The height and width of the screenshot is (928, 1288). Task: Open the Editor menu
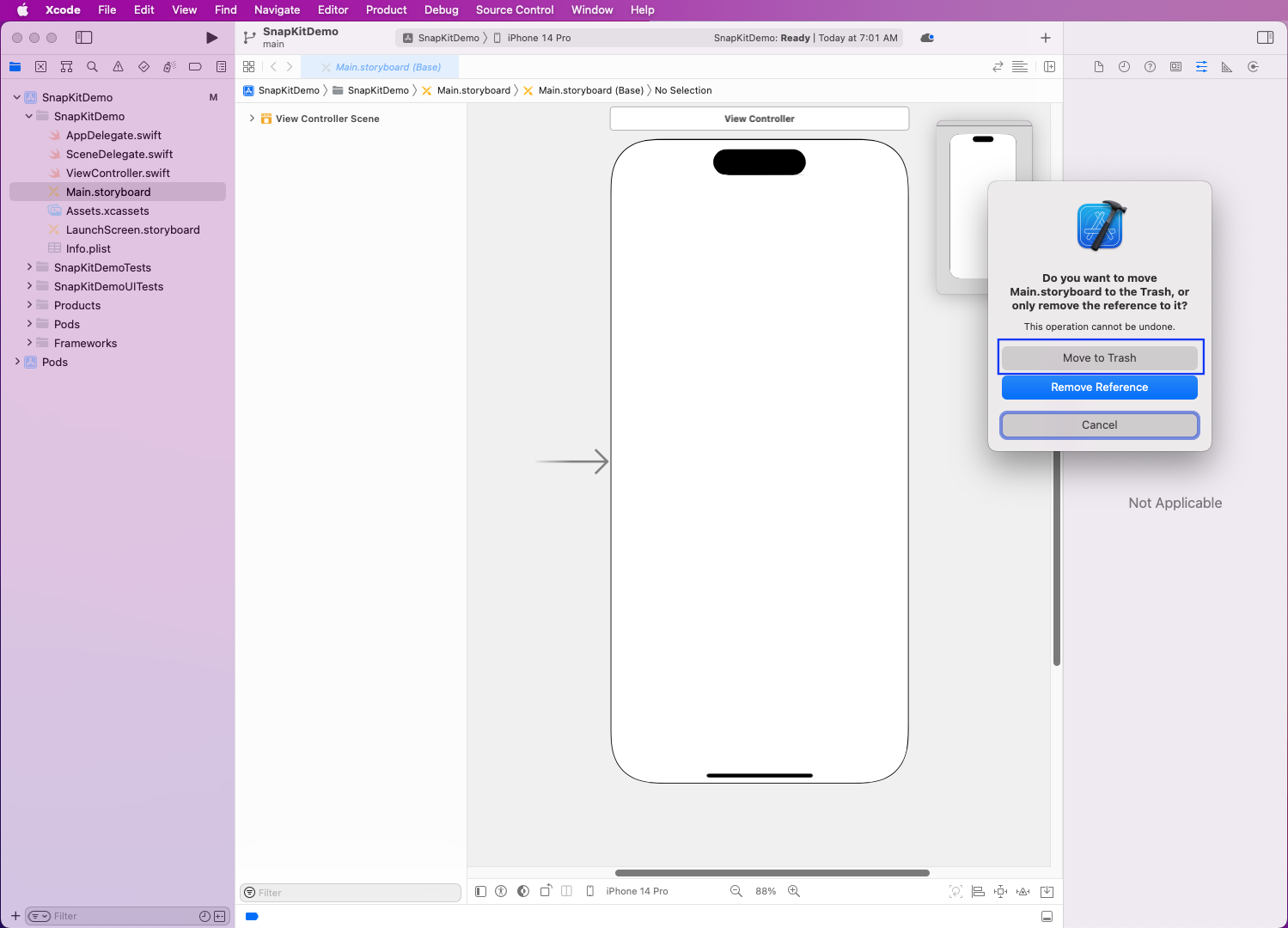333,9
